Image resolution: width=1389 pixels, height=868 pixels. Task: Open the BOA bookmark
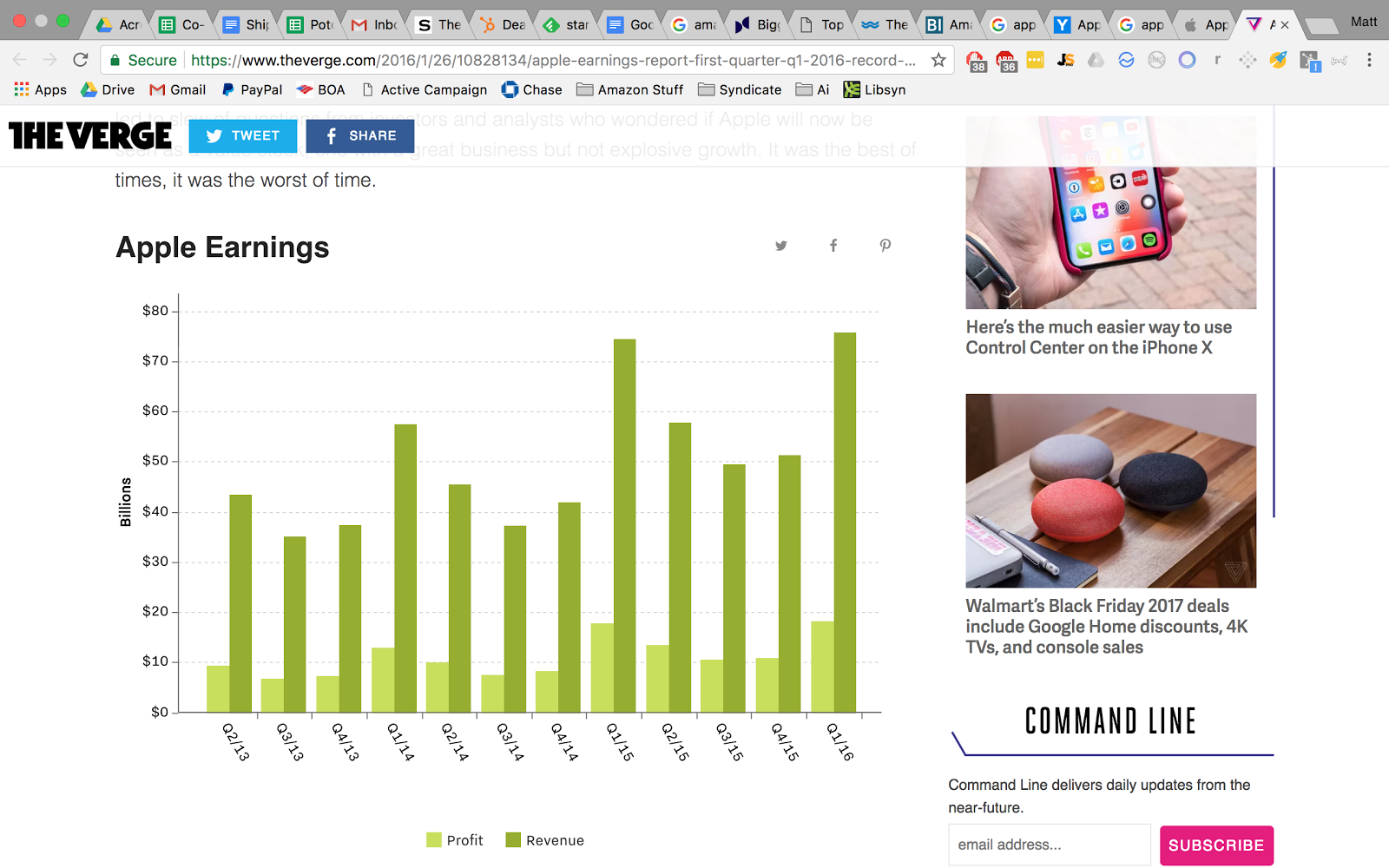click(x=321, y=89)
